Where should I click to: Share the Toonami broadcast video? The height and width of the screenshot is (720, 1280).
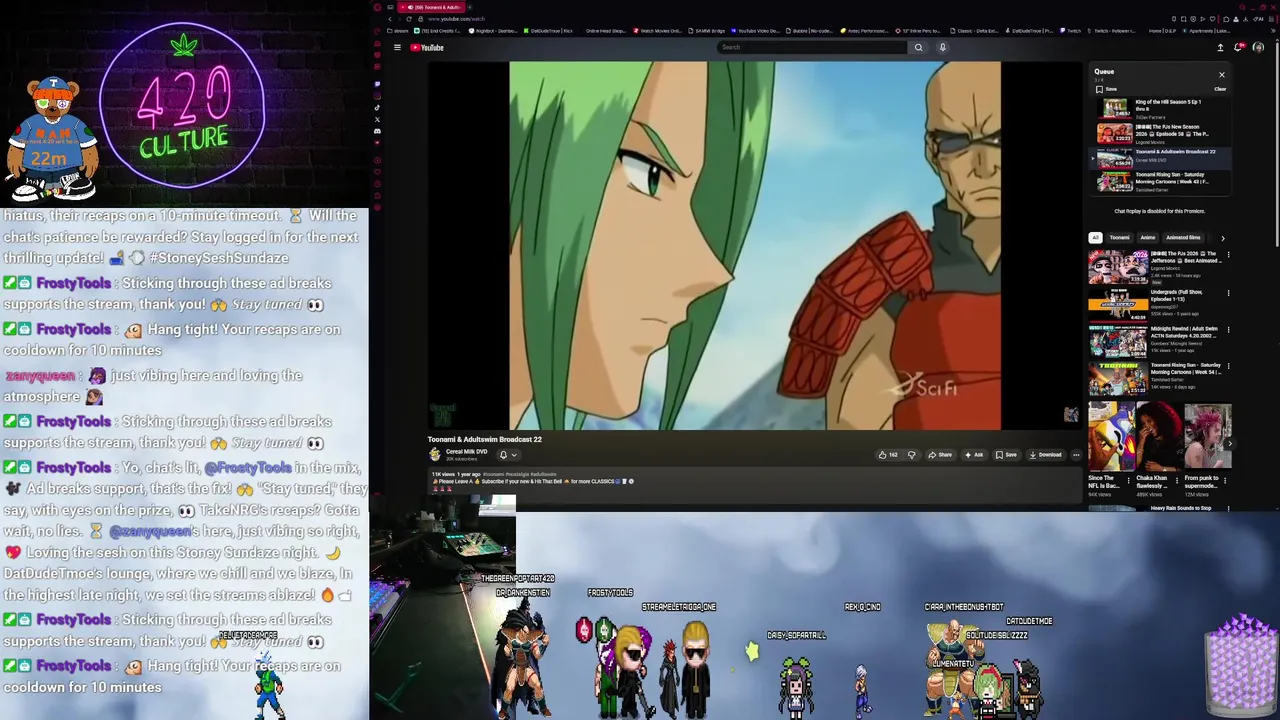pyautogui.click(x=940, y=455)
